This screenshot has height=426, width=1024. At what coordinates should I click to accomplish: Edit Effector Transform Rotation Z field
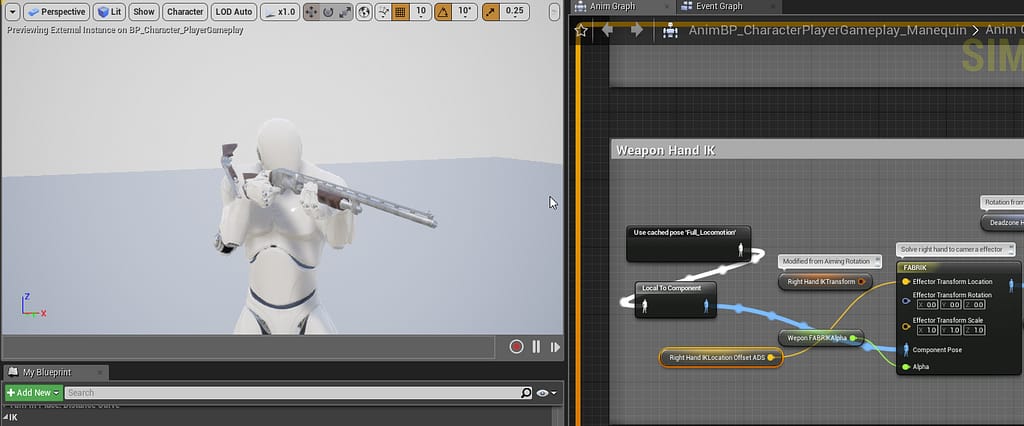click(x=974, y=304)
